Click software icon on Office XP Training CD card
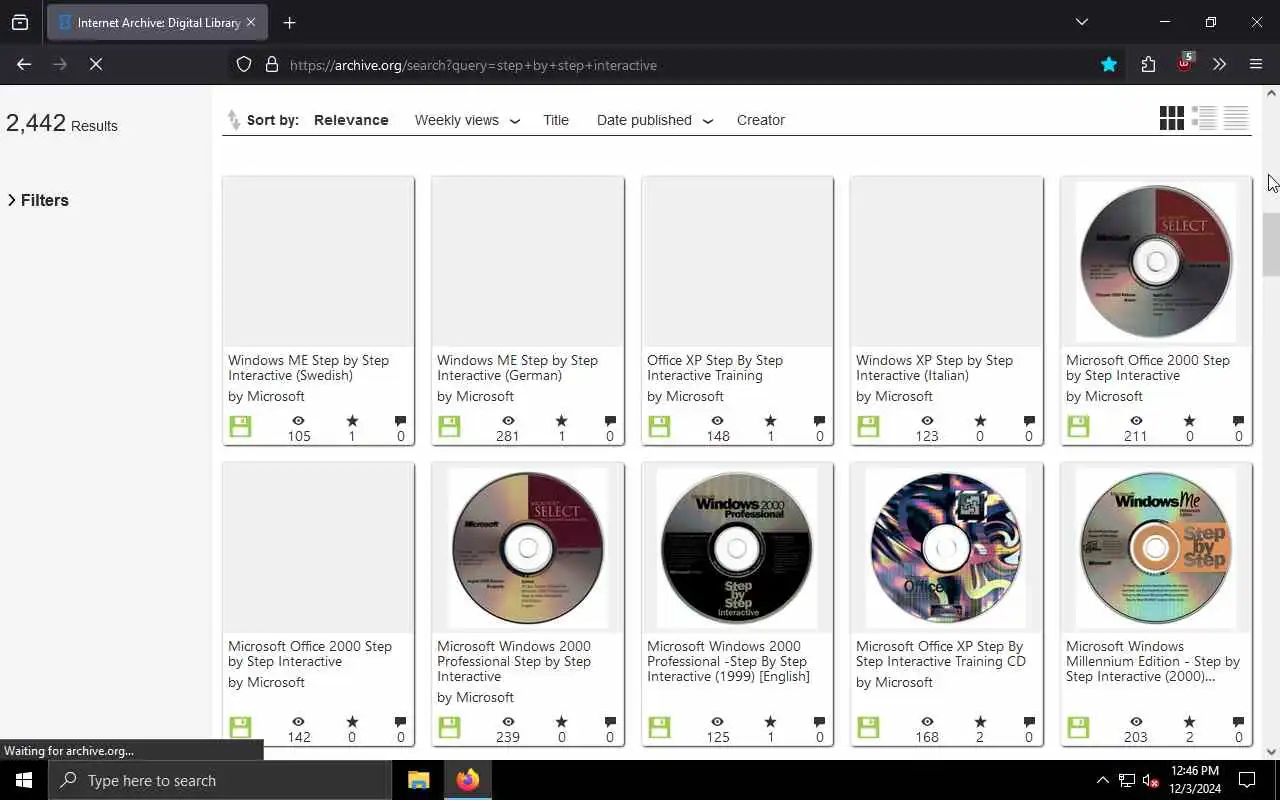This screenshot has height=800, width=1280. [868, 728]
